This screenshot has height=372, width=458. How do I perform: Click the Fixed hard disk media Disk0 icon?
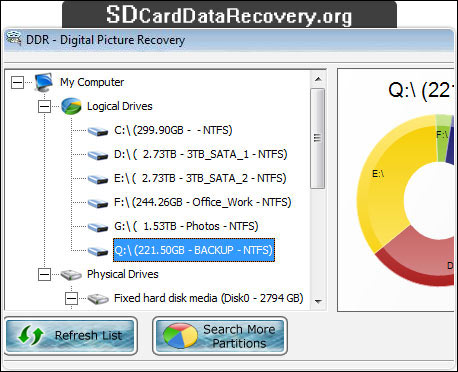tap(98, 299)
